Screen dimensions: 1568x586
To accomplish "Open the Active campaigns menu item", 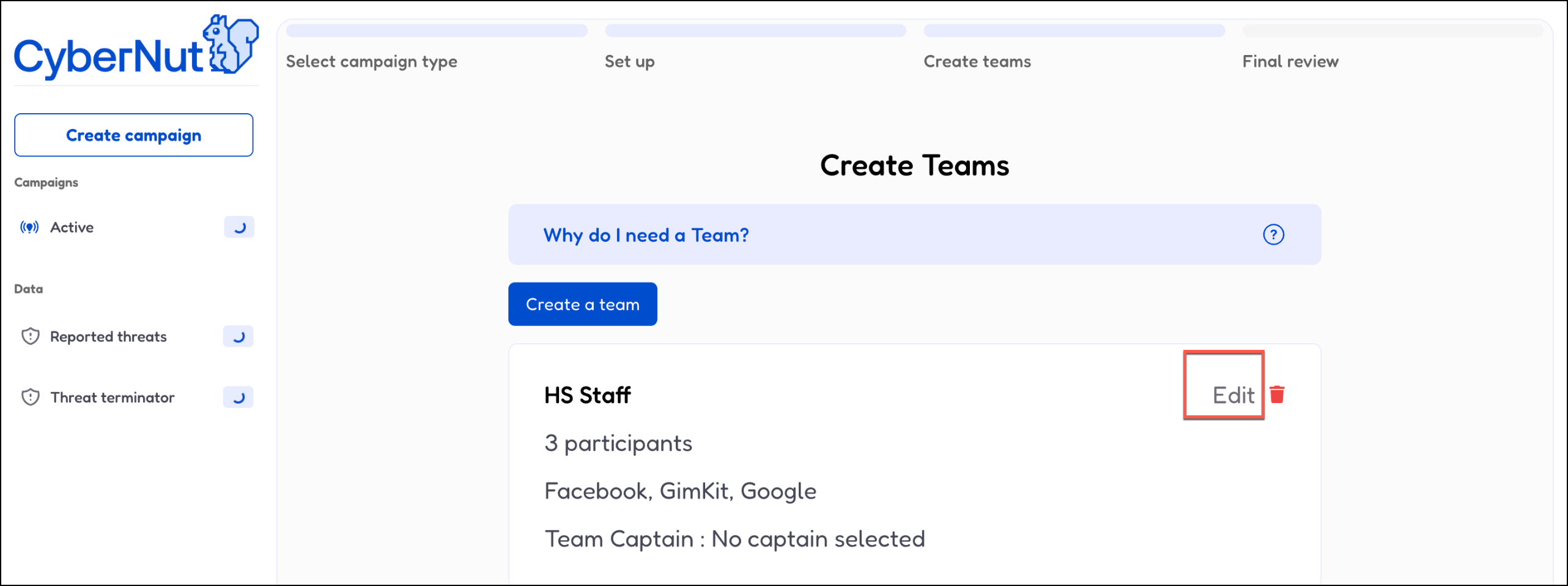I will pos(72,228).
